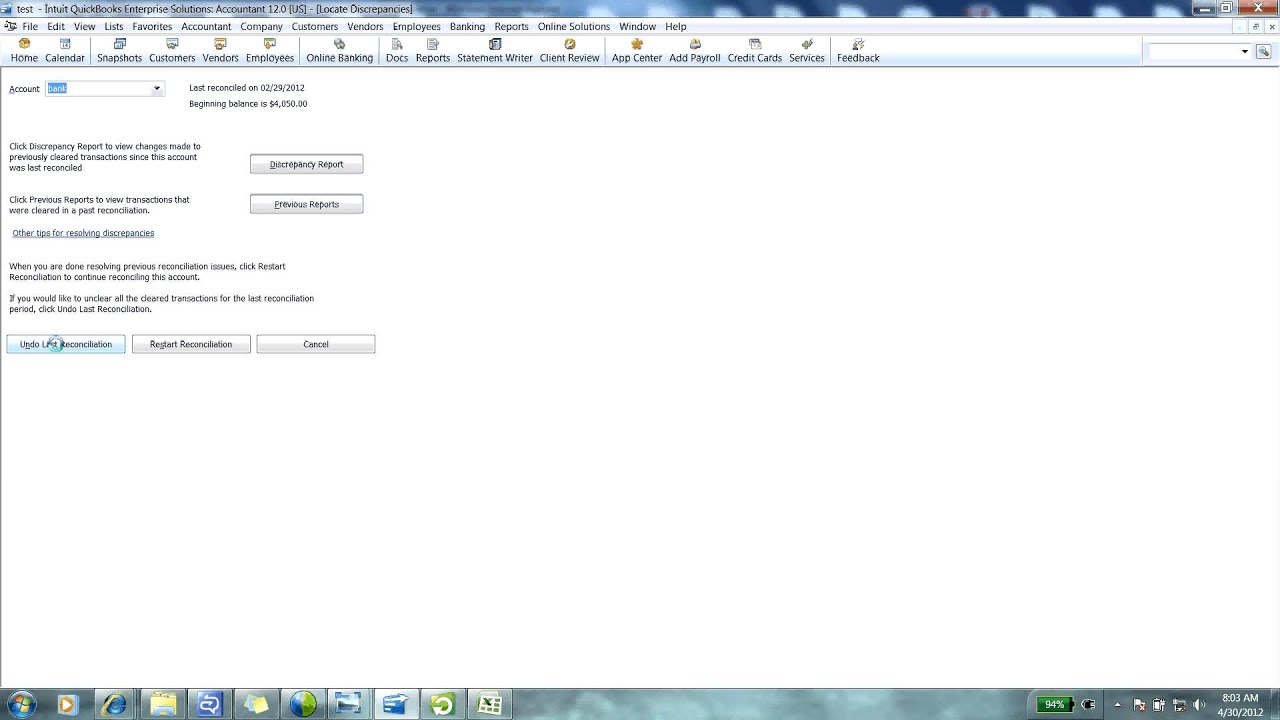This screenshot has width=1280, height=720.
Task: Click the Previous Reports button
Action: [306, 204]
